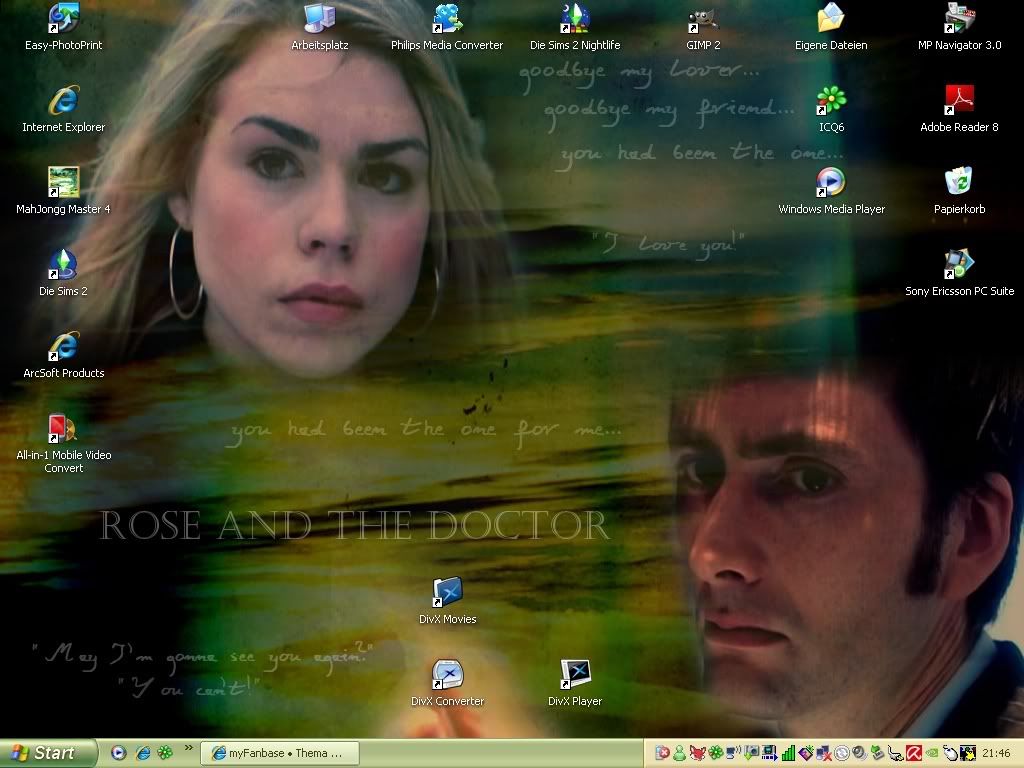Open the DivX Converter shortcut

(x=447, y=684)
